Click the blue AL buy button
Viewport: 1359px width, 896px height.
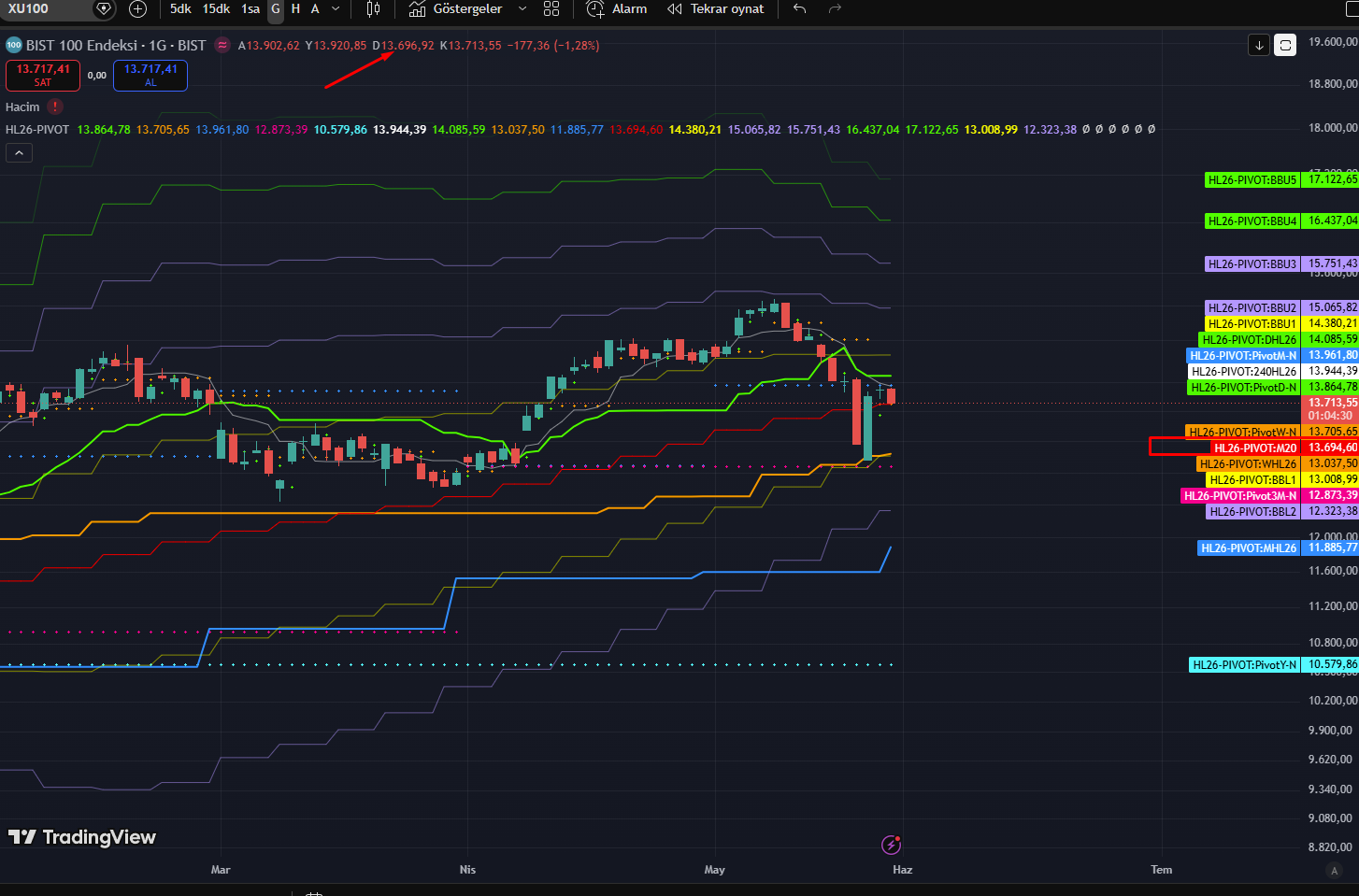150,75
